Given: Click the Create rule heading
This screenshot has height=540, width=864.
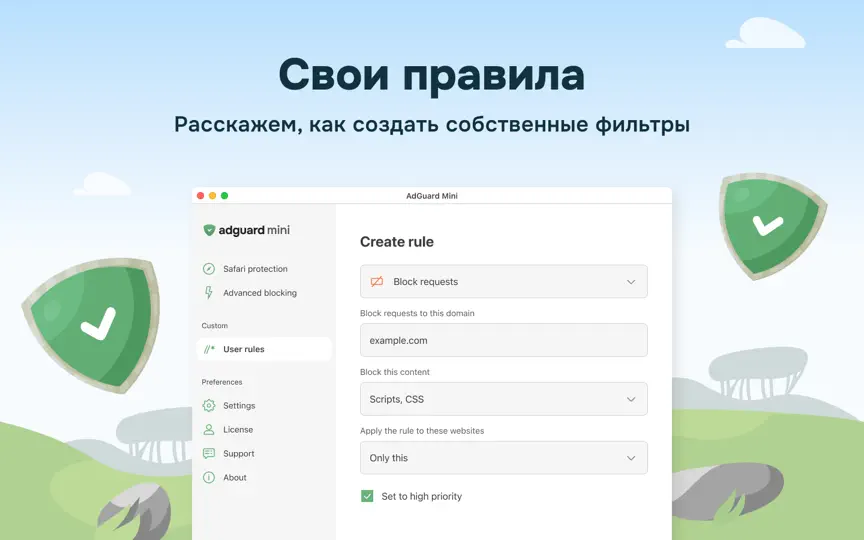Looking at the screenshot, I should 397,242.
